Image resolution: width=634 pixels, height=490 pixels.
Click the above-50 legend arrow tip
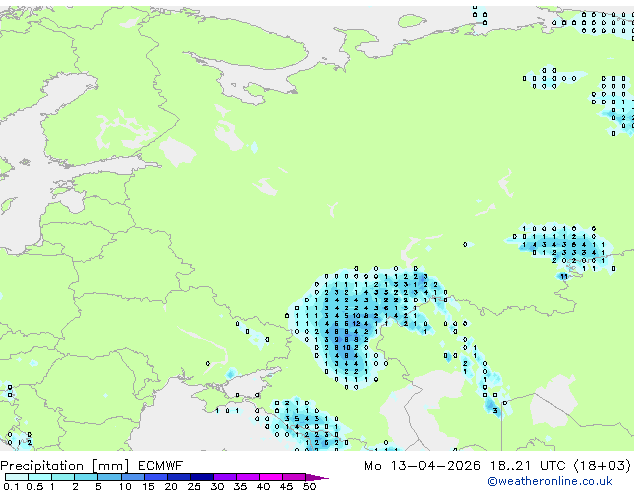[x=317, y=477]
